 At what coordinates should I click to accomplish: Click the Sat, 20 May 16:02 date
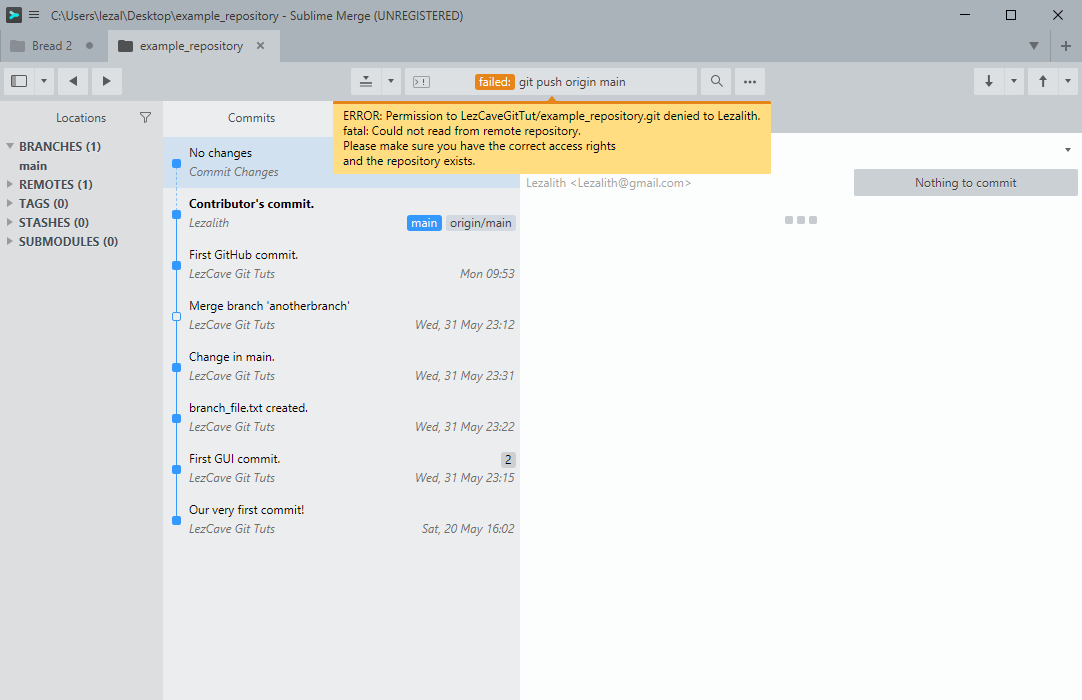[x=468, y=529]
